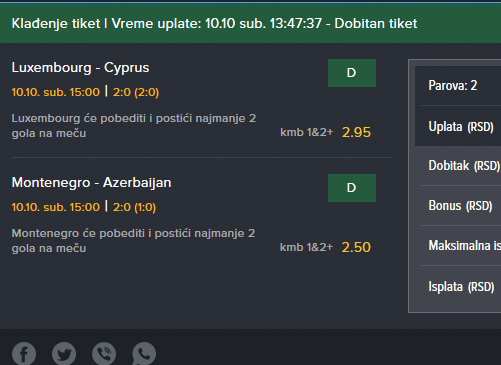501x365 pixels.
Task: Select the Isplata (RSD) row
Action: 458,286
